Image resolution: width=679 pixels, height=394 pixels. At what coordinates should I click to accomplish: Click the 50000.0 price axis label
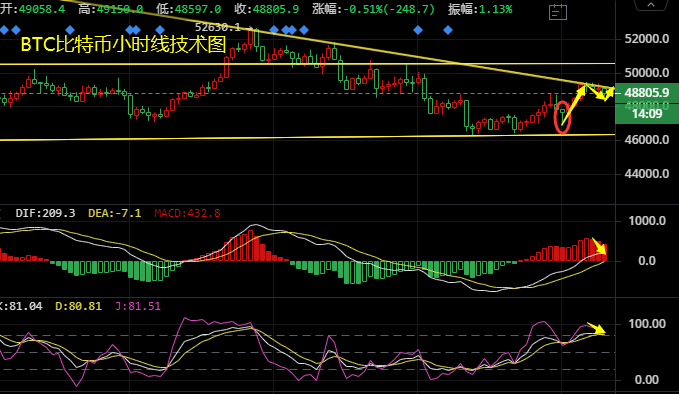647,73
